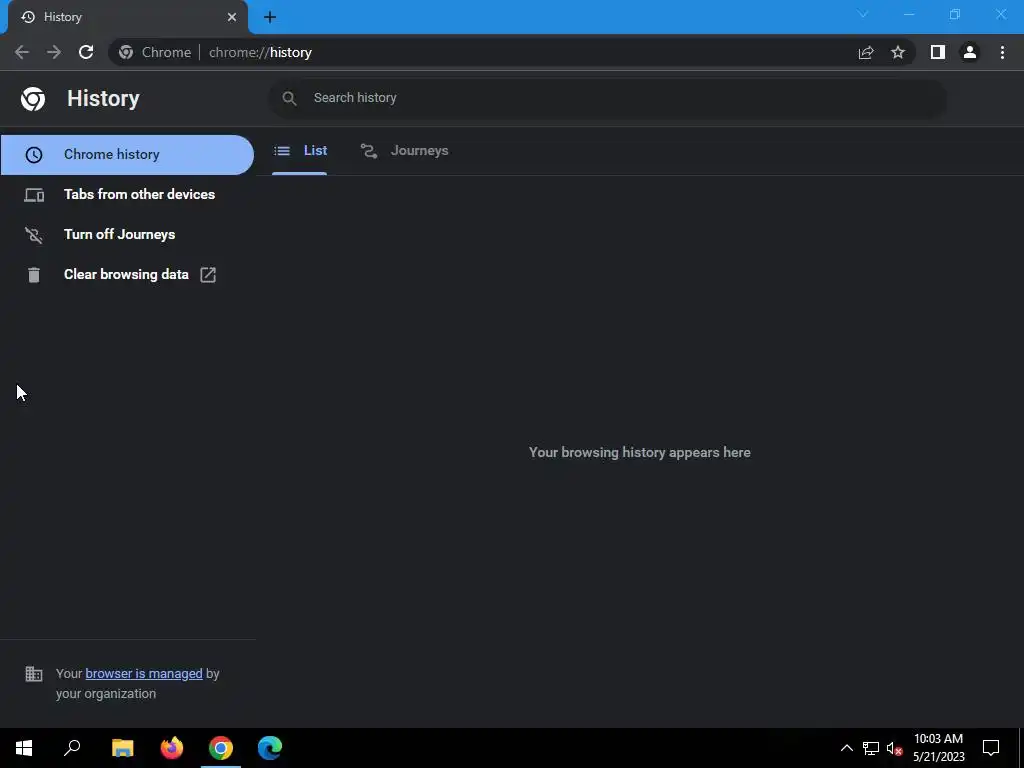Reload the history page

click(86, 52)
